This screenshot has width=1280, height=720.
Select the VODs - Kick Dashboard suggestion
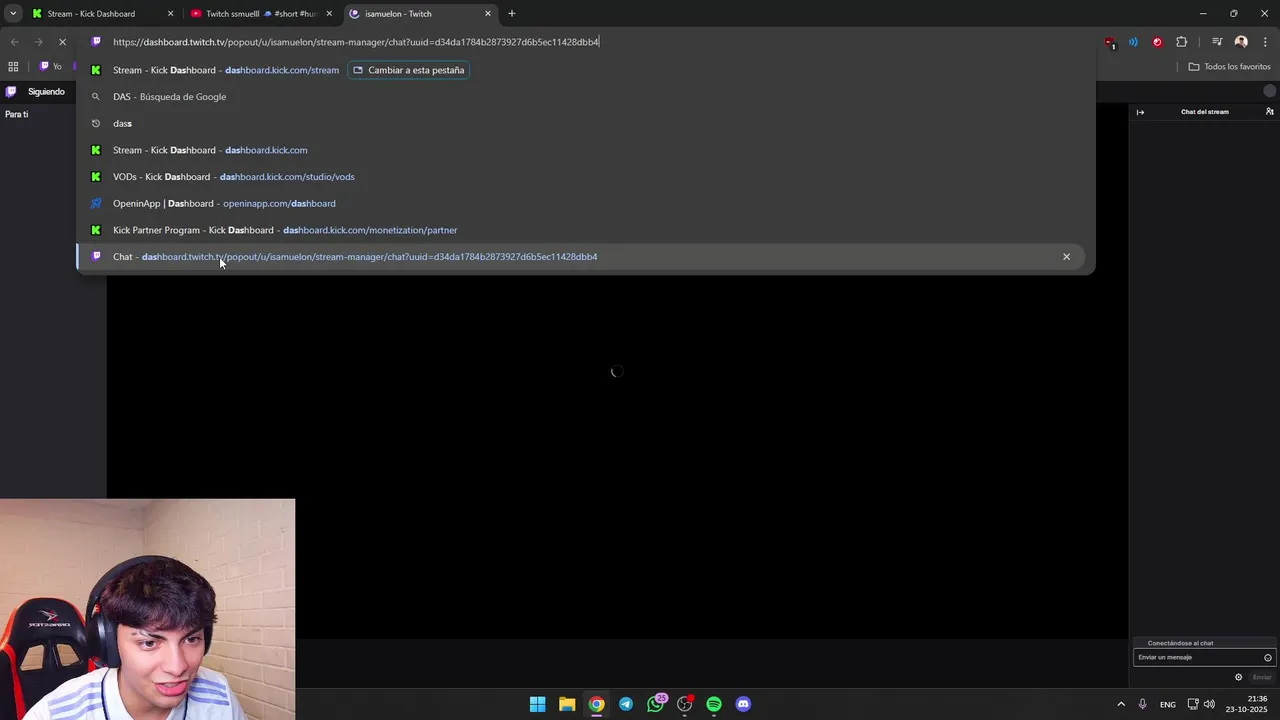pyautogui.click(x=586, y=177)
